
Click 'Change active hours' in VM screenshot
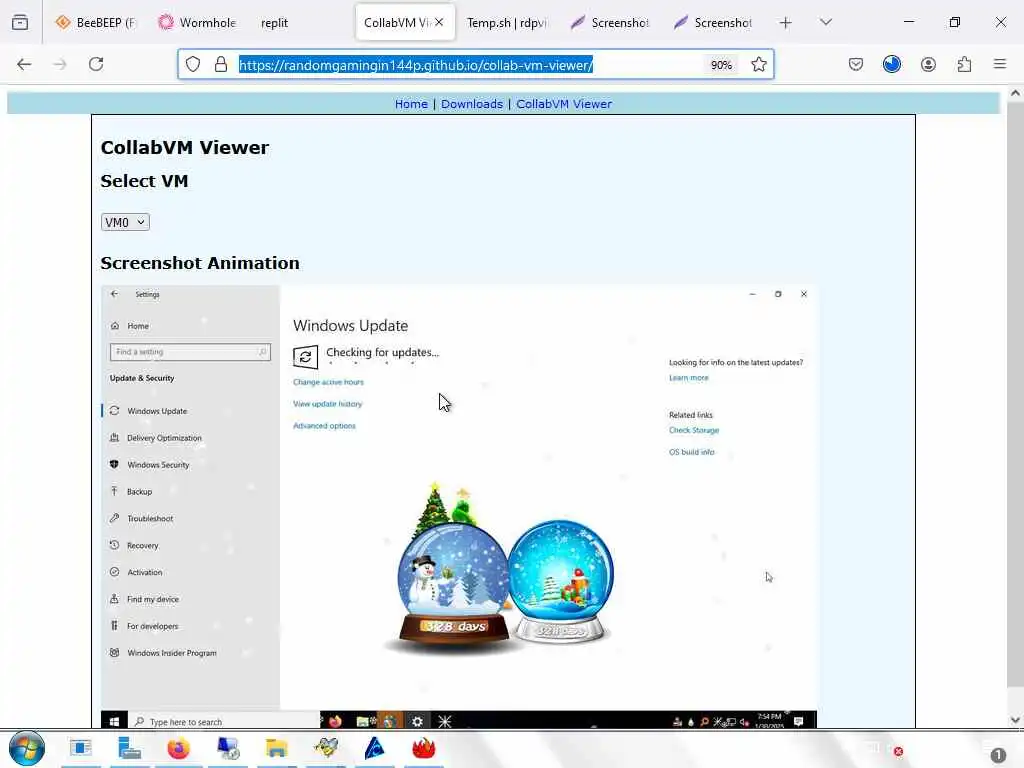328,382
